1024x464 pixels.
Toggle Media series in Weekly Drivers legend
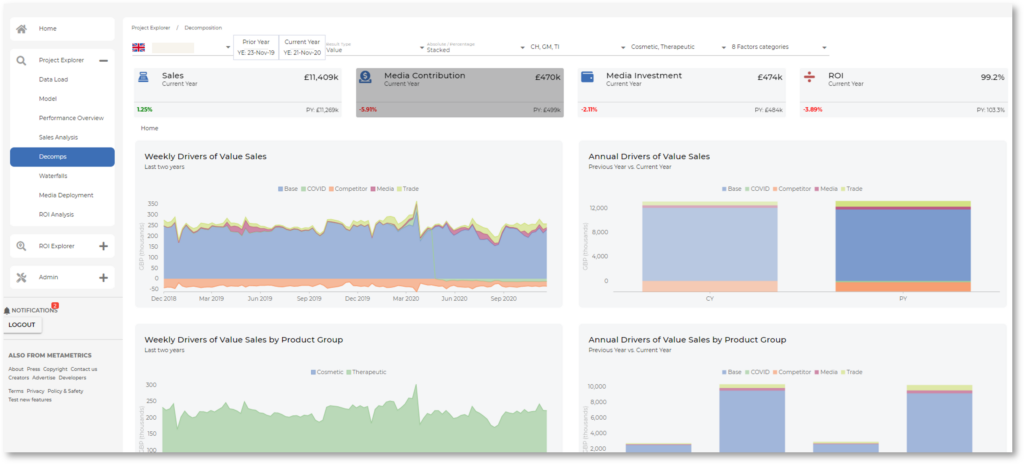(383, 189)
